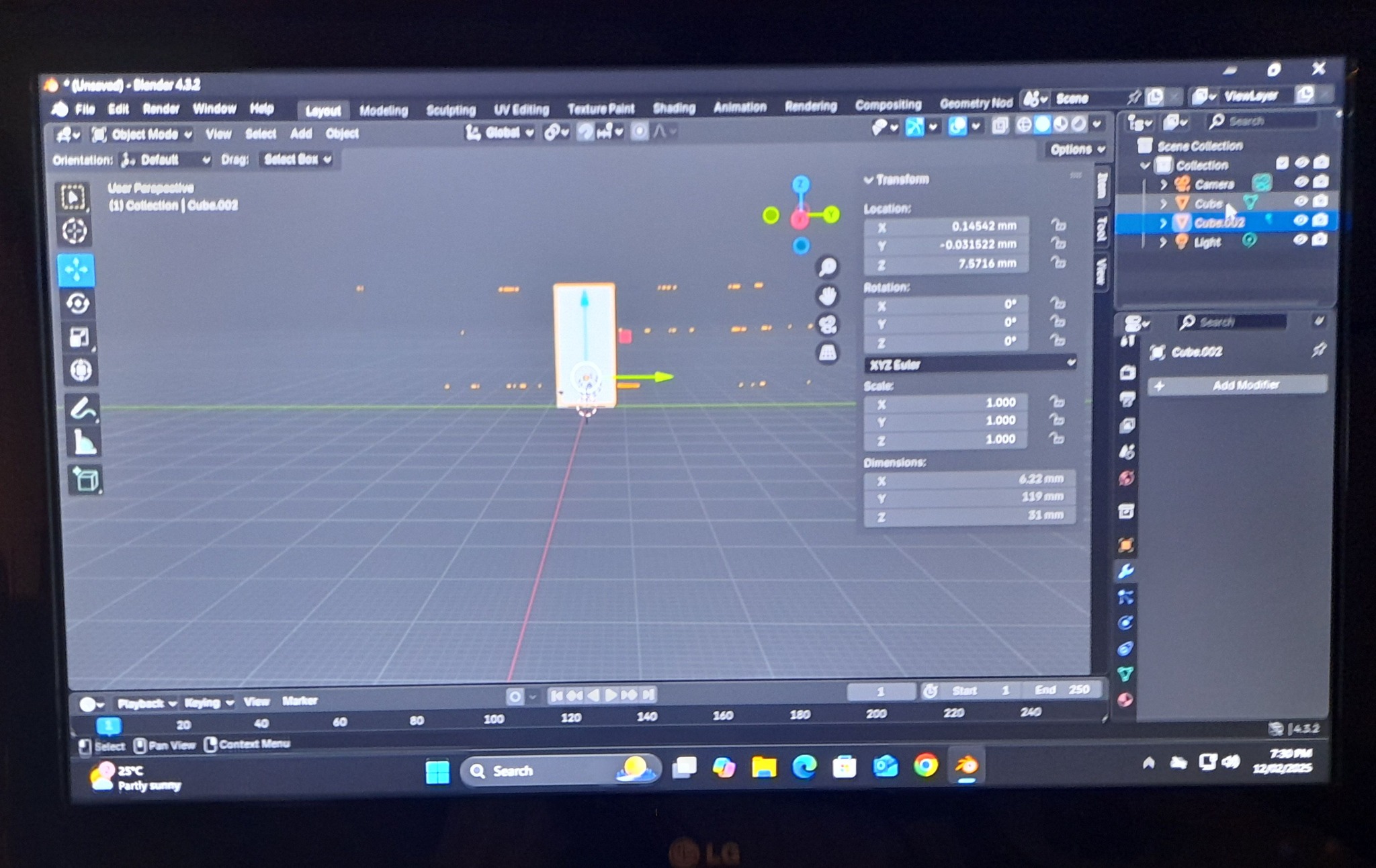Open the File menu
This screenshot has width=1376, height=868.
click(85, 110)
